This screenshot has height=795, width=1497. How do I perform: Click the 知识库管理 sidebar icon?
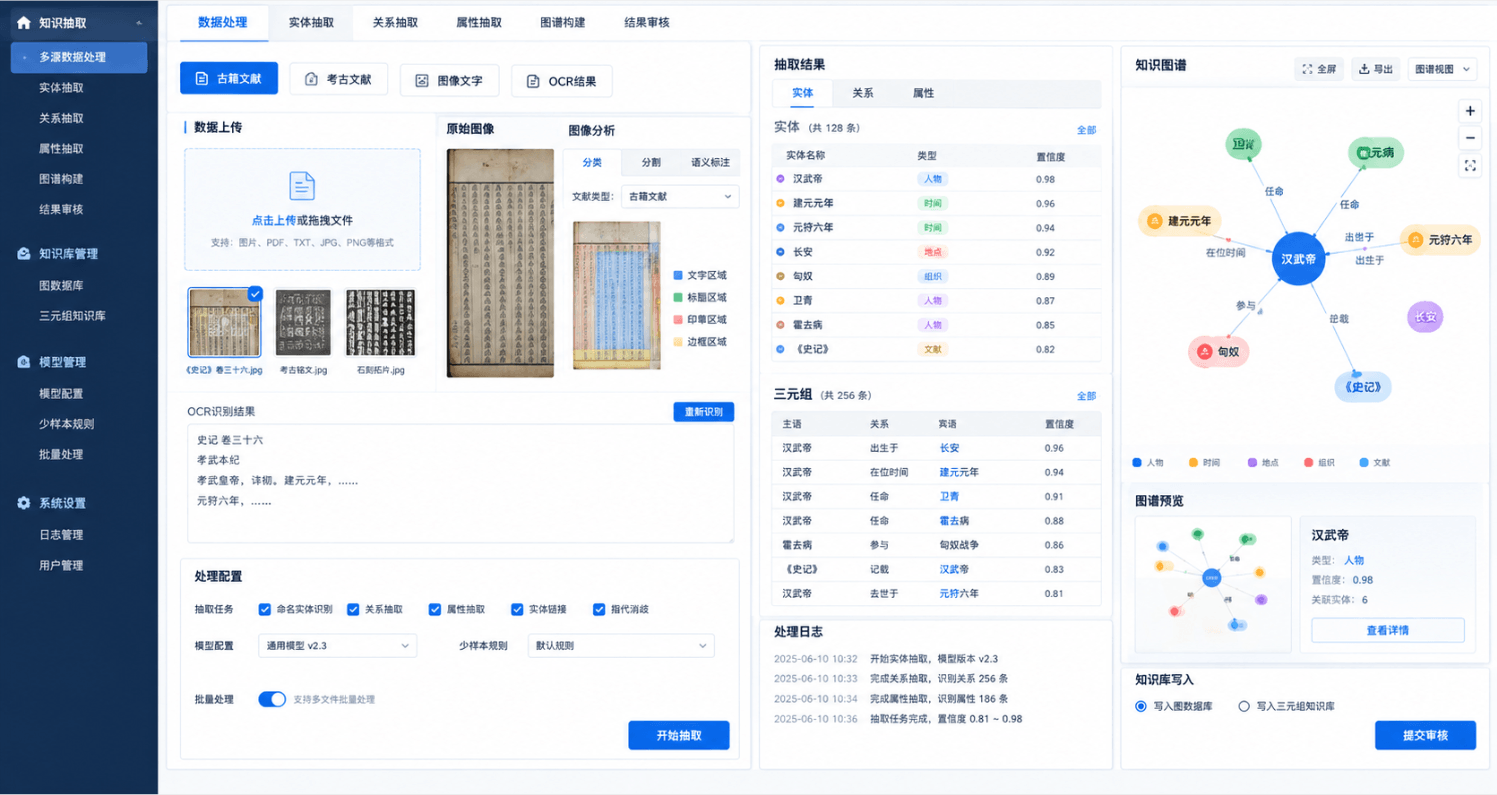23,254
